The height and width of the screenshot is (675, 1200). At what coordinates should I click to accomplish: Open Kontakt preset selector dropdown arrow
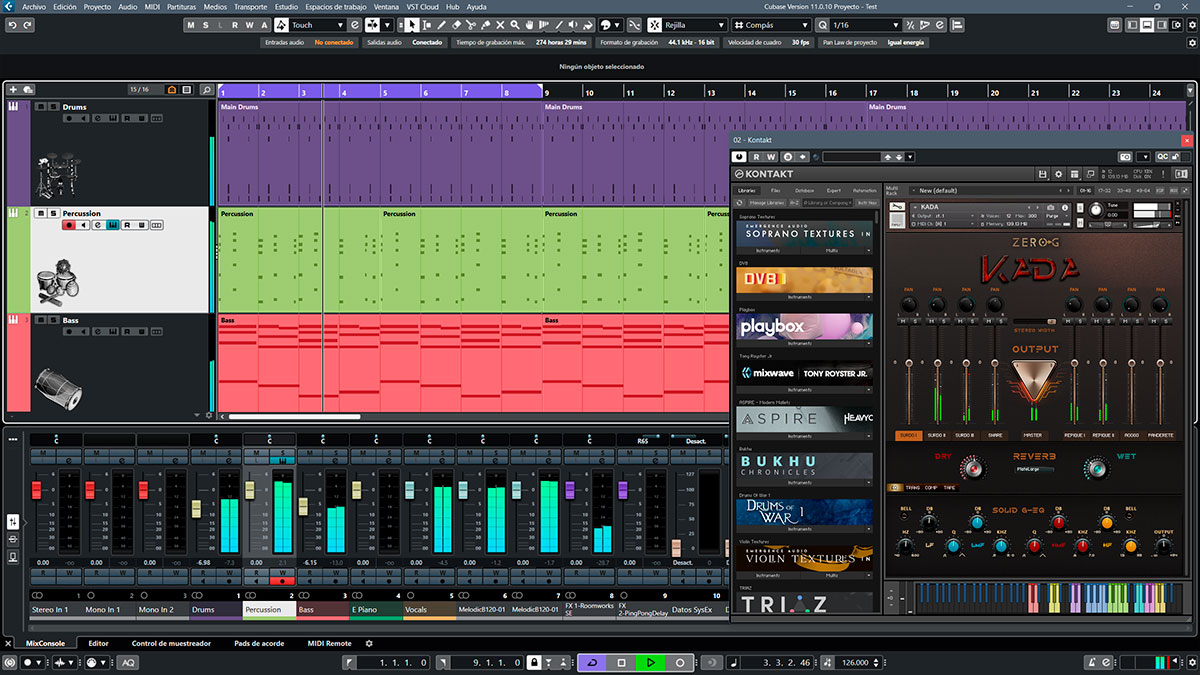point(910,157)
